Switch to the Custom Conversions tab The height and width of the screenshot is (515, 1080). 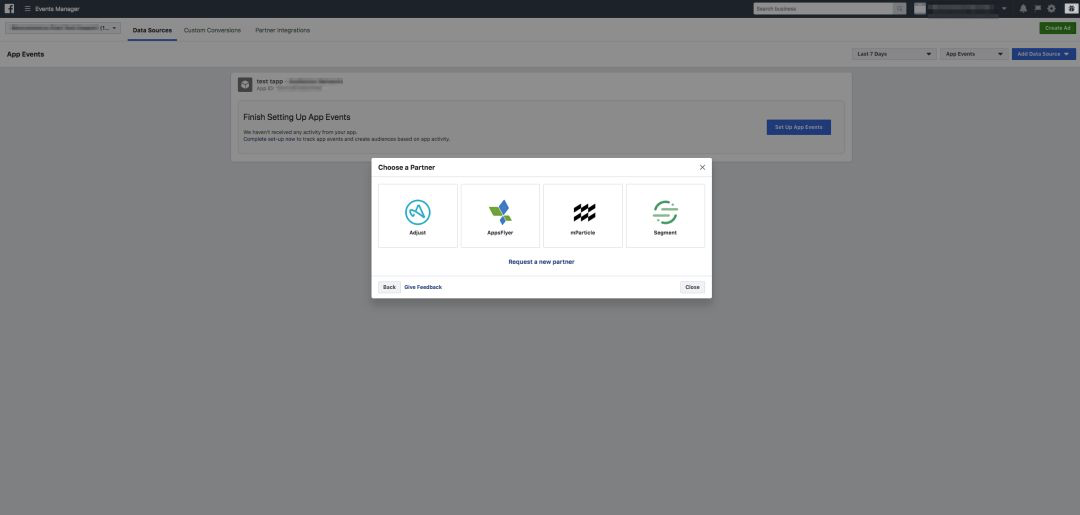(212, 30)
